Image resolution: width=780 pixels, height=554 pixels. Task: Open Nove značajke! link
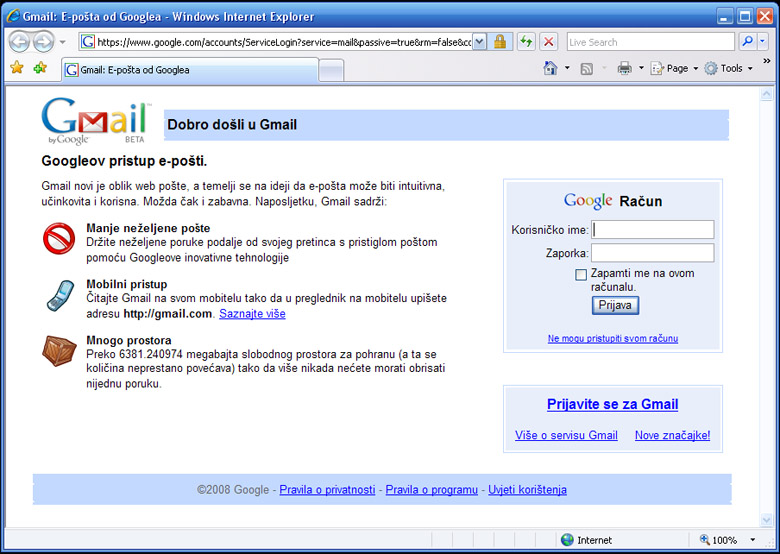673,435
